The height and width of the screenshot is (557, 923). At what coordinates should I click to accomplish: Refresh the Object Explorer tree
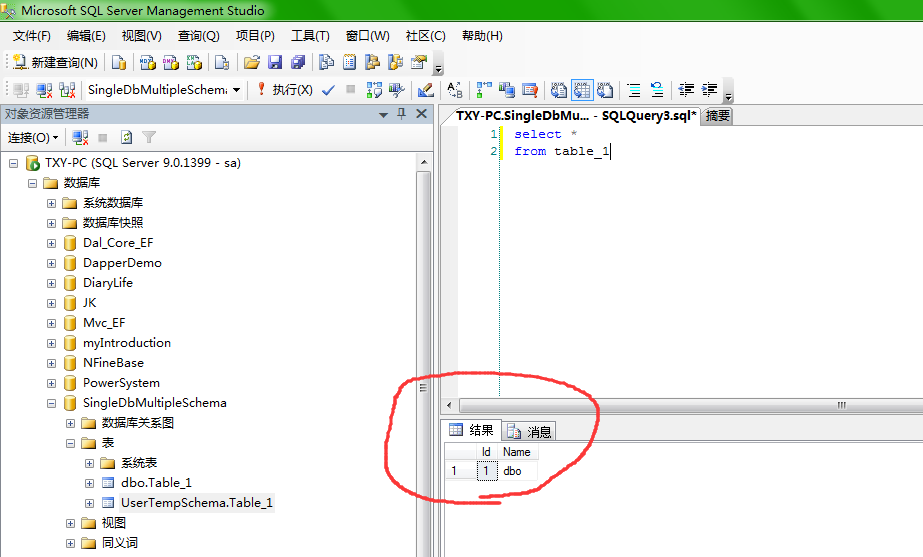point(127,138)
